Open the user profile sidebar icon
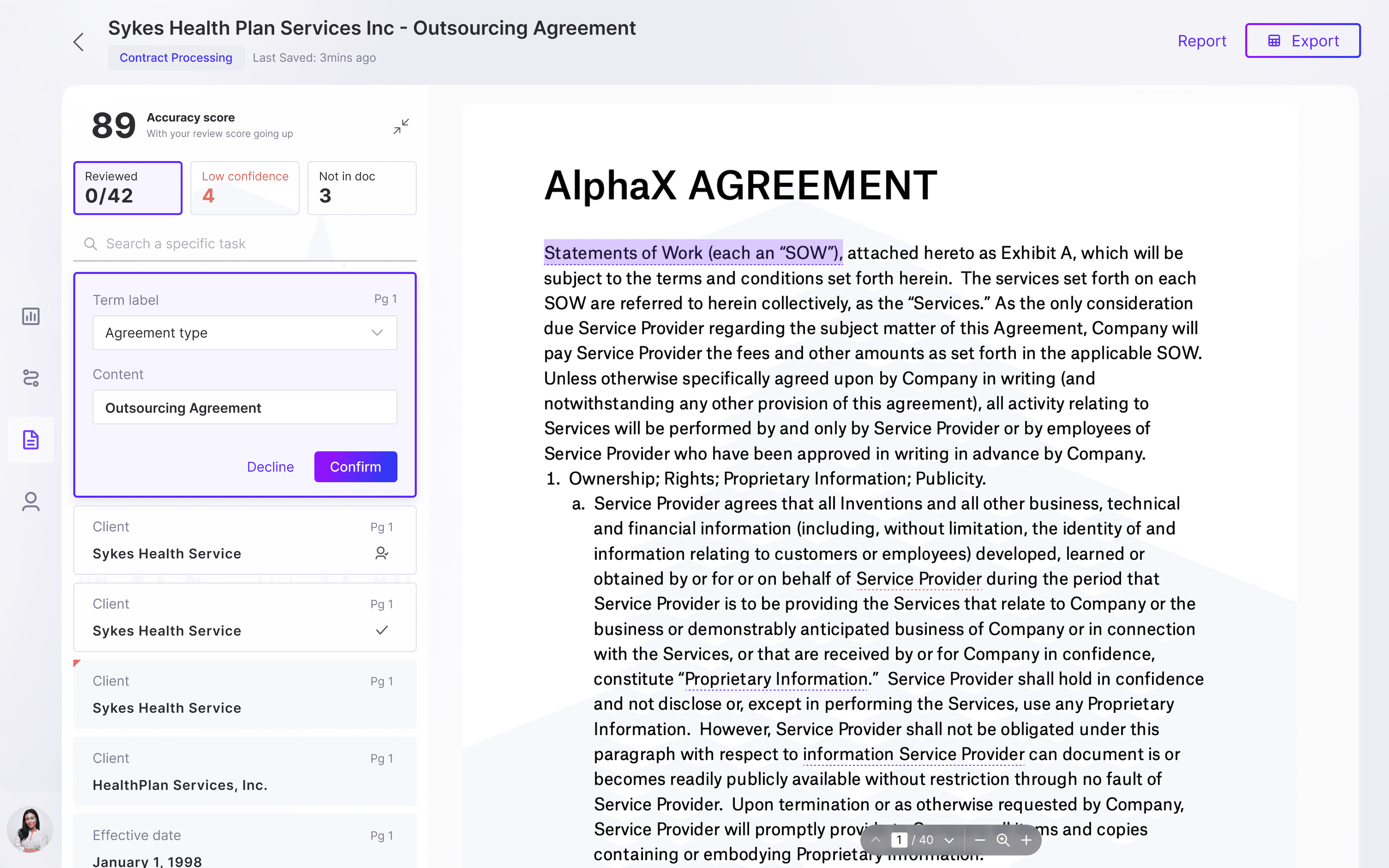1389x868 pixels. click(31, 502)
